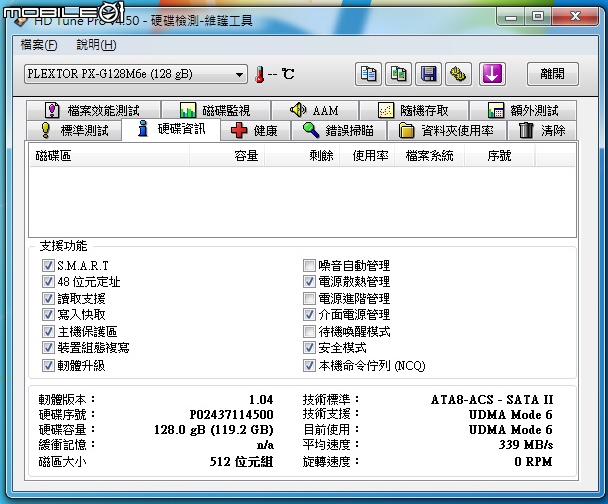
Task: Click the purple down-arrow icon
Action: click(x=492, y=74)
